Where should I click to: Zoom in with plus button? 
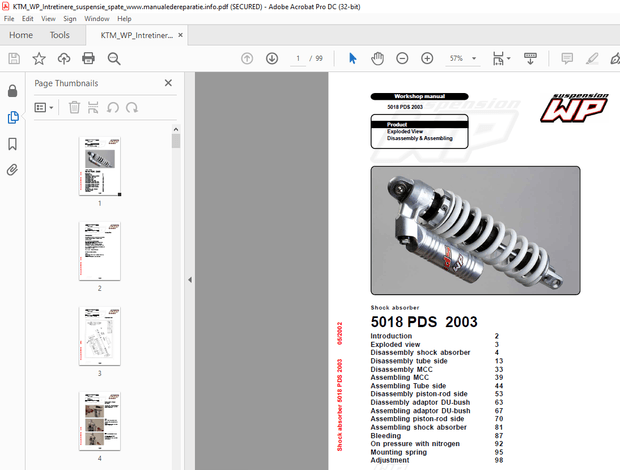[427, 59]
